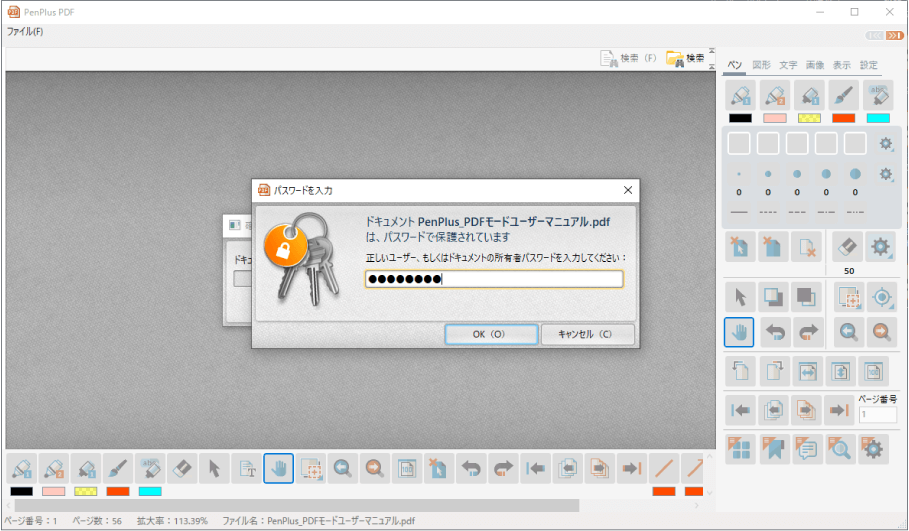Screen dimensions: 909x531
Task: Switch to the 表示 tab
Action: pyautogui.click(x=842, y=65)
